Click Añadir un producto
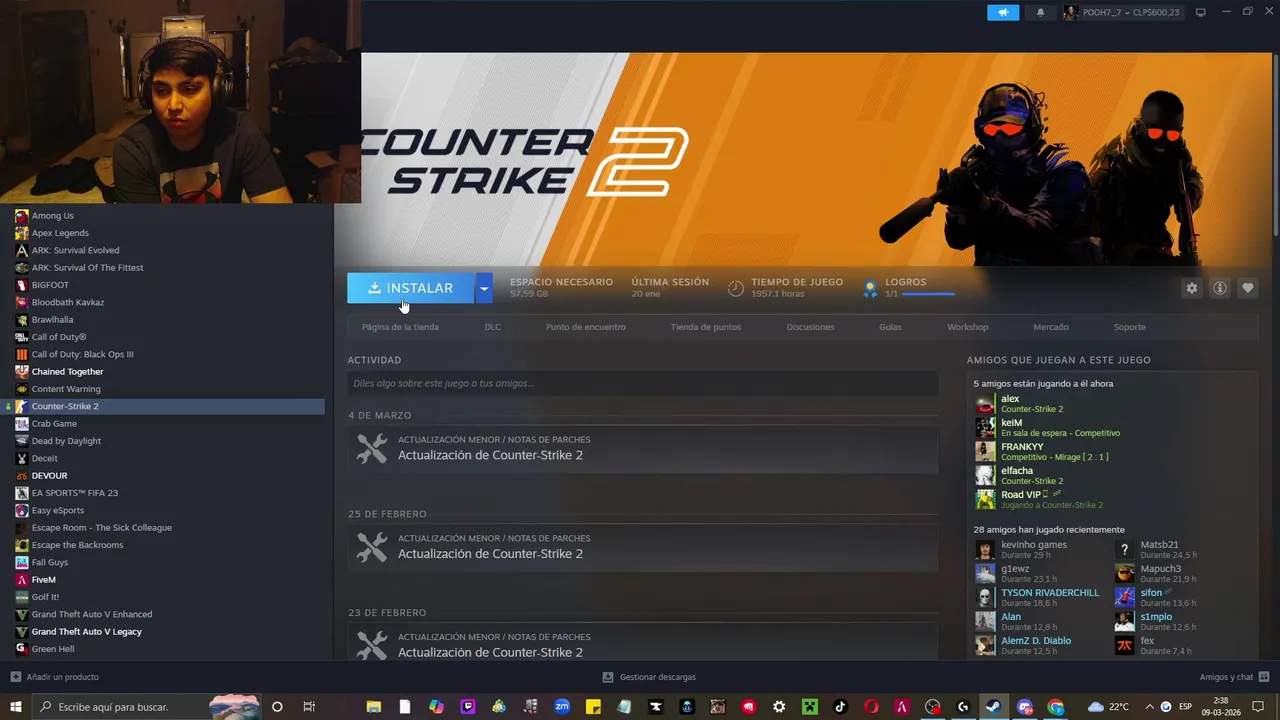This screenshot has height=720, width=1280. coord(55,677)
